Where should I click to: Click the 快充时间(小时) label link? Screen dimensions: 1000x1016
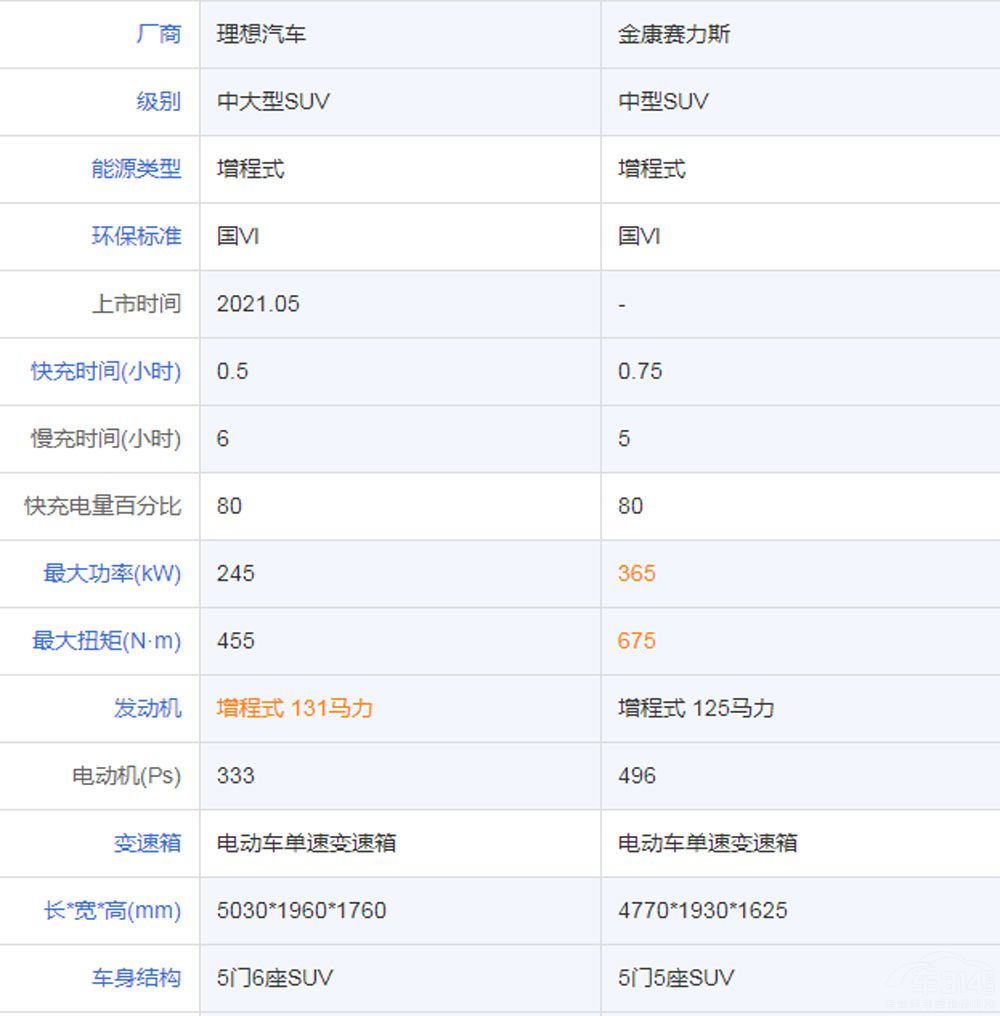[106, 371]
